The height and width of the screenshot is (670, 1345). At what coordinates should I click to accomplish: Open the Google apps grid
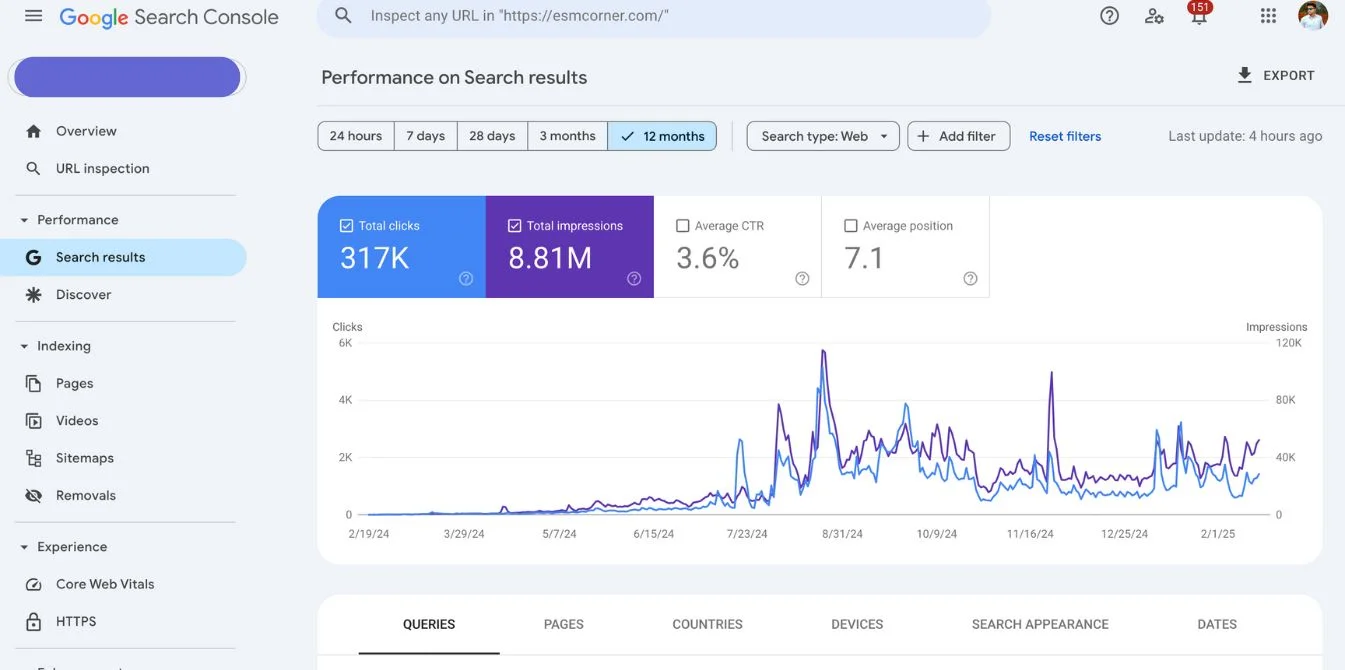coord(1268,16)
